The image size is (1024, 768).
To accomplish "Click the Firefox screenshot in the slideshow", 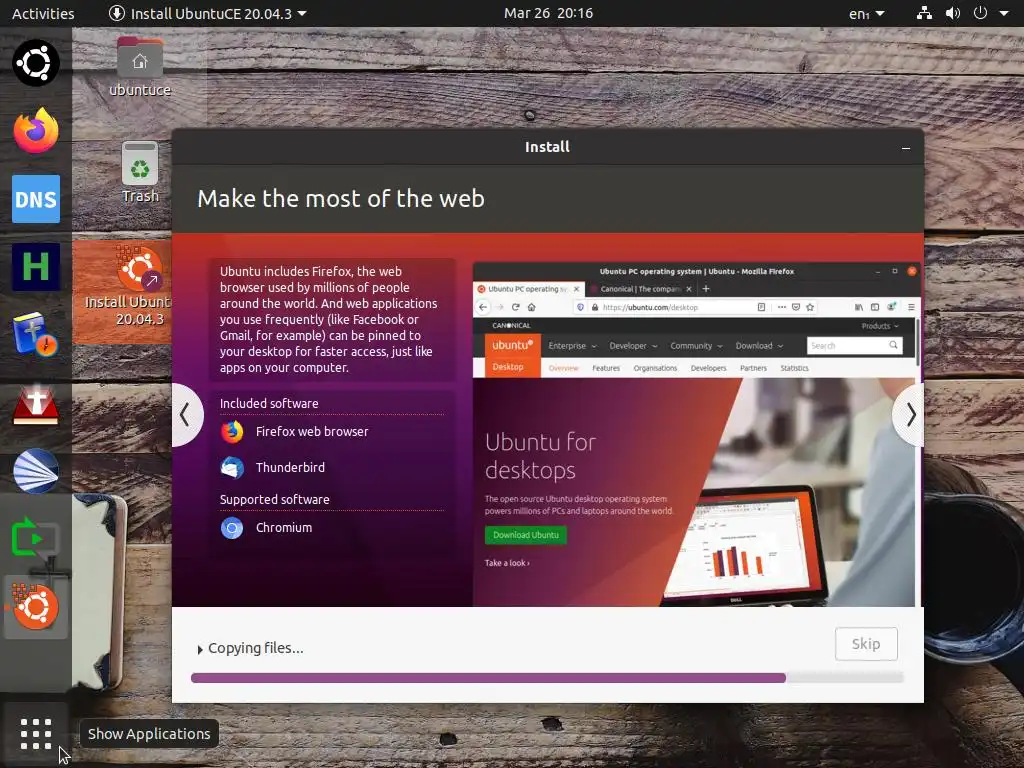I will [x=697, y=434].
